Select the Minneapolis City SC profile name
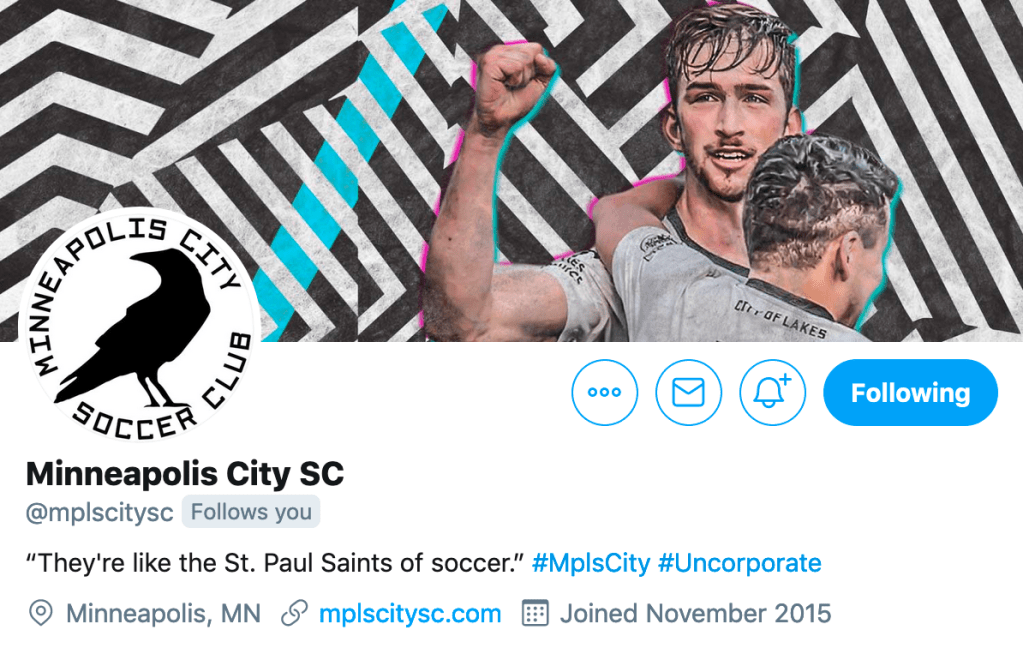This screenshot has height=648, width=1023. click(x=185, y=474)
